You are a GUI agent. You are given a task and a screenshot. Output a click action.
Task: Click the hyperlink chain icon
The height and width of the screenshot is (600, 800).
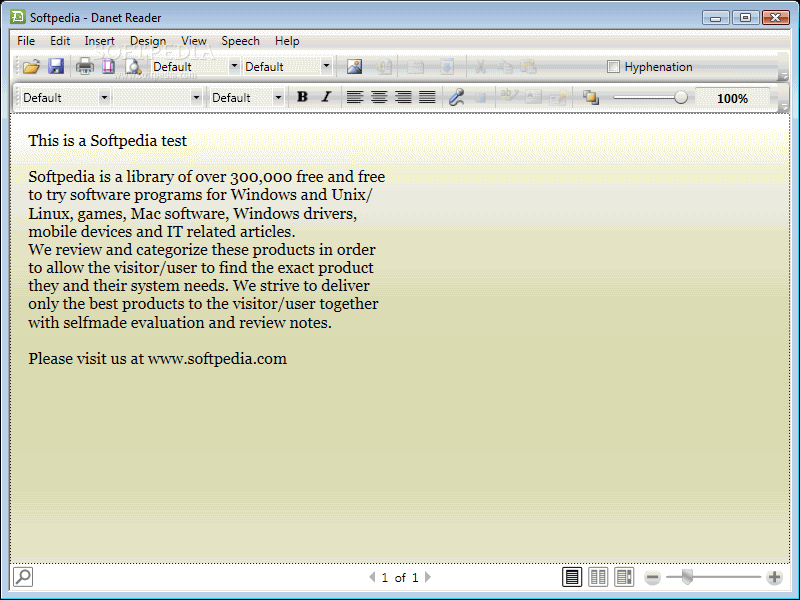pyautogui.click(x=456, y=97)
